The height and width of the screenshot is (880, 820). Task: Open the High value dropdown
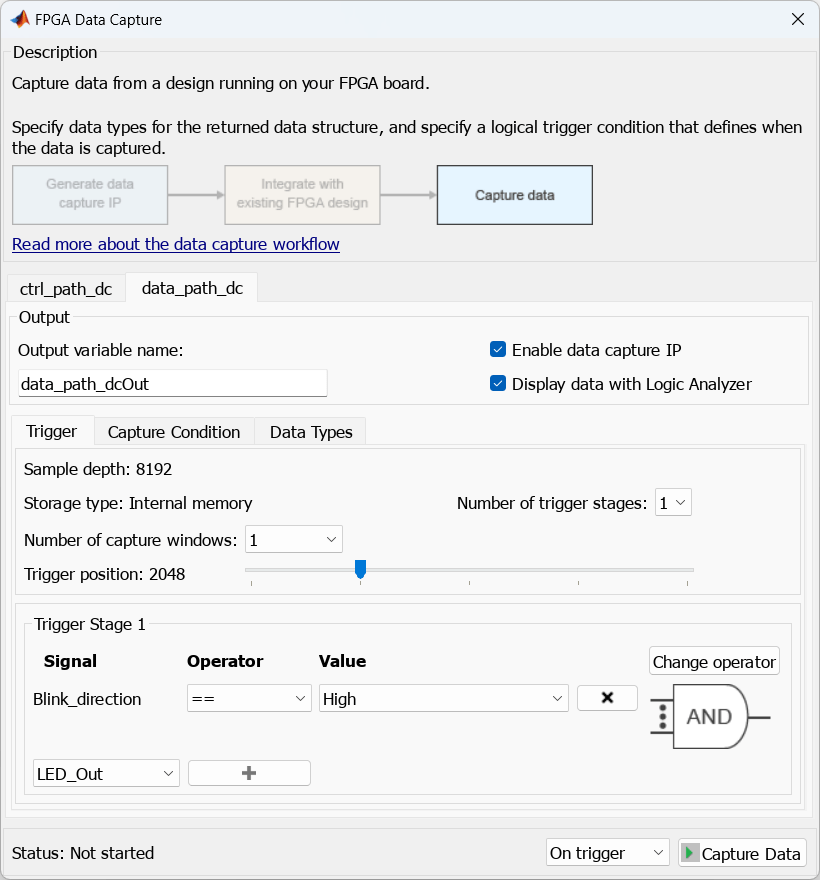(444, 699)
